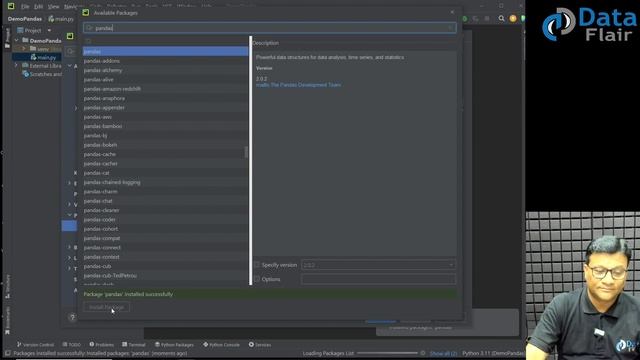Open the TODO tool window tab
The image size is (640, 360).
click(71, 344)
